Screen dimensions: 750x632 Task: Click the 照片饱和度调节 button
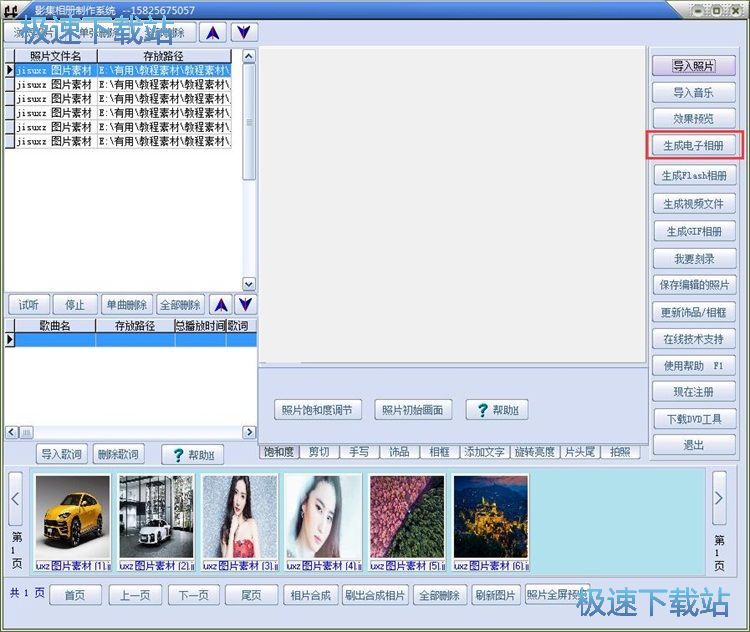pyautogui.click(x=316, y=410)
